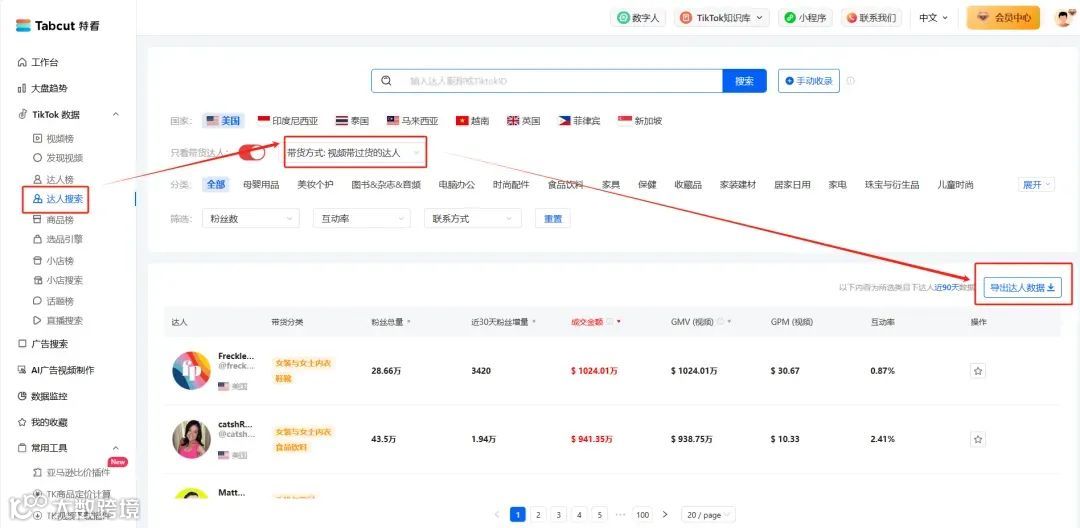Screen dimensions: 1080x528
Task: Select country 菲律宾
Action: [579, 120]
